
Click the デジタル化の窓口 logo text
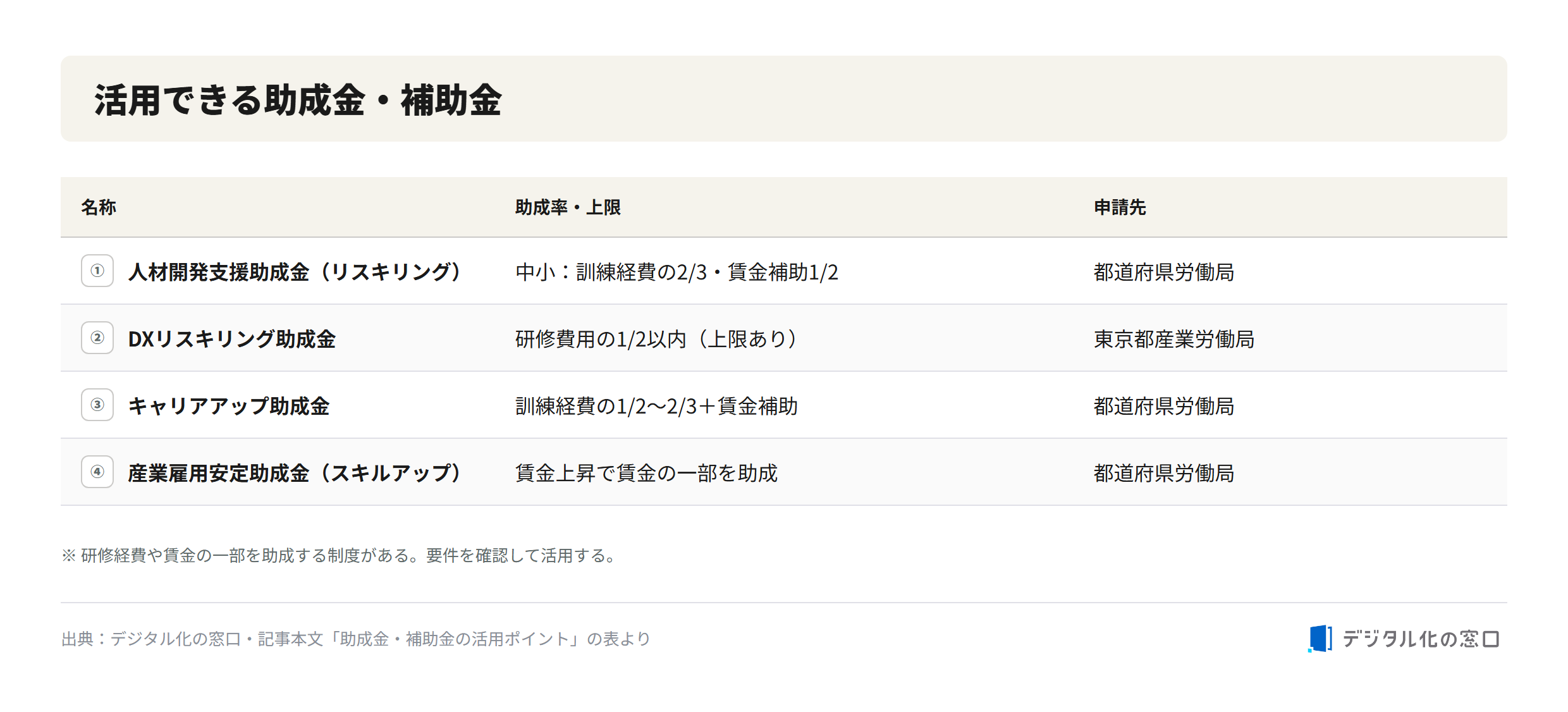point(1421,639)
